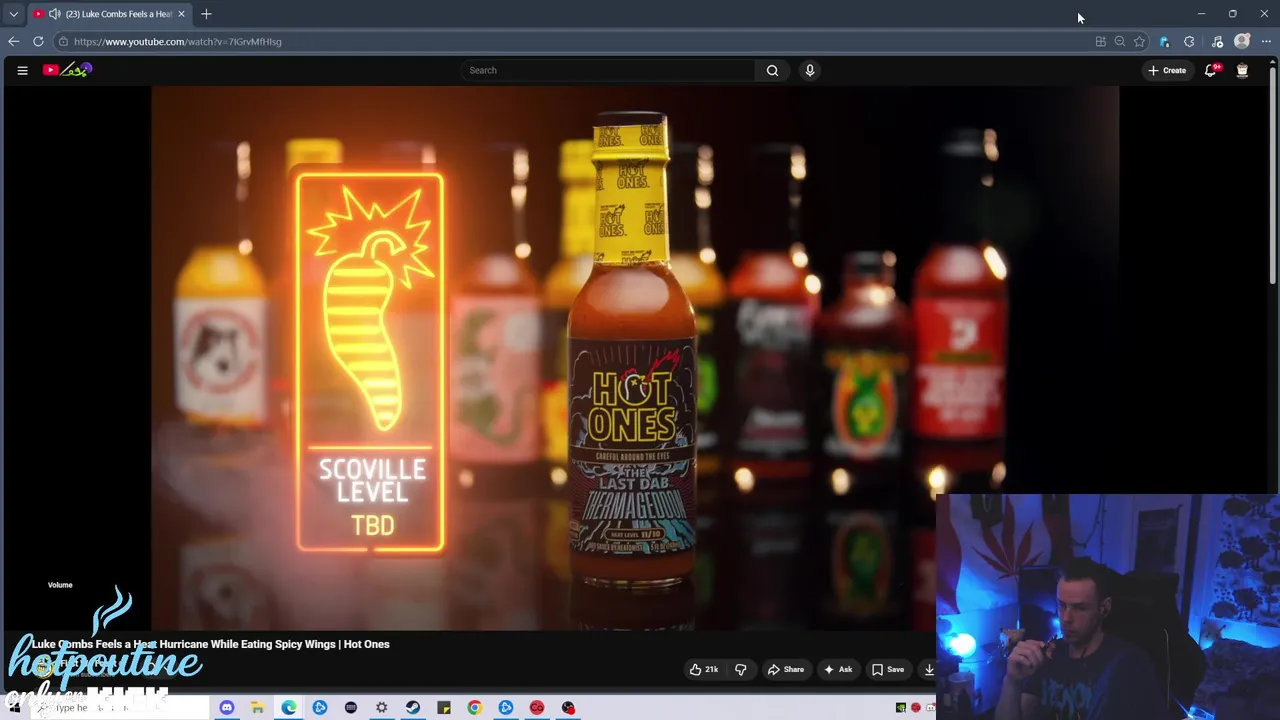The height and width of the screenshot is (720, 1280).
Task: Open a new browser tab
Action: (206, 14)
